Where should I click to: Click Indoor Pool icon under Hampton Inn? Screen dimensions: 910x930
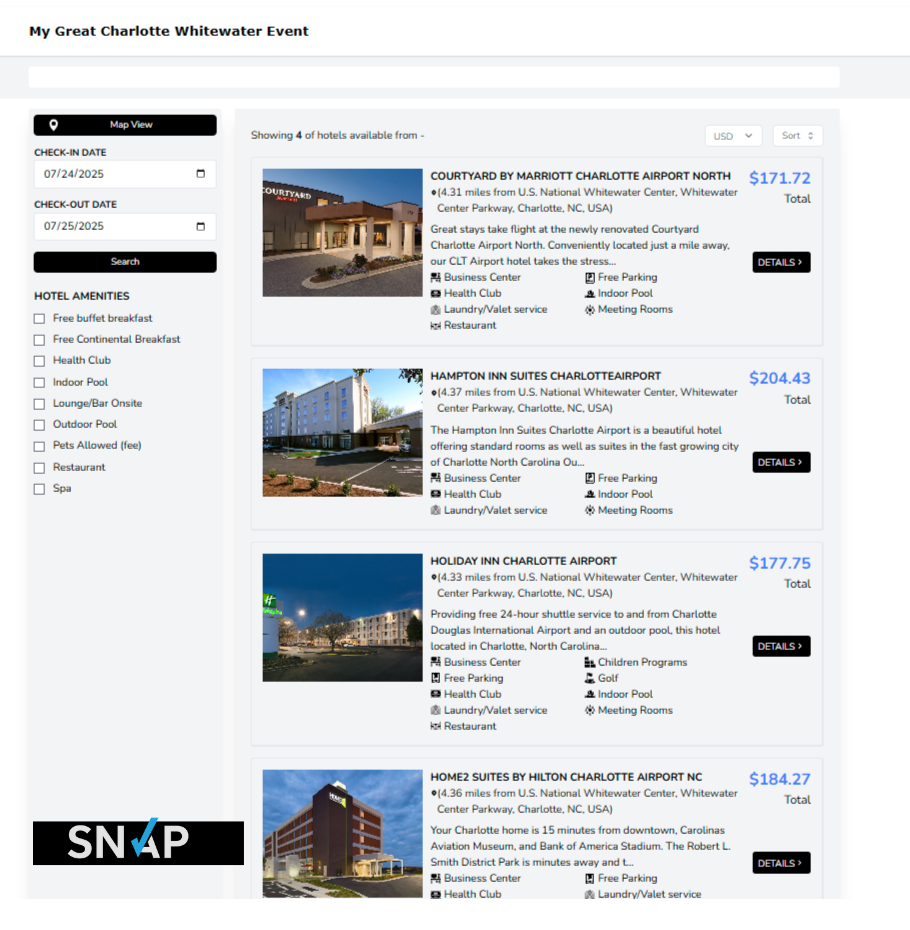click(590, 494)
